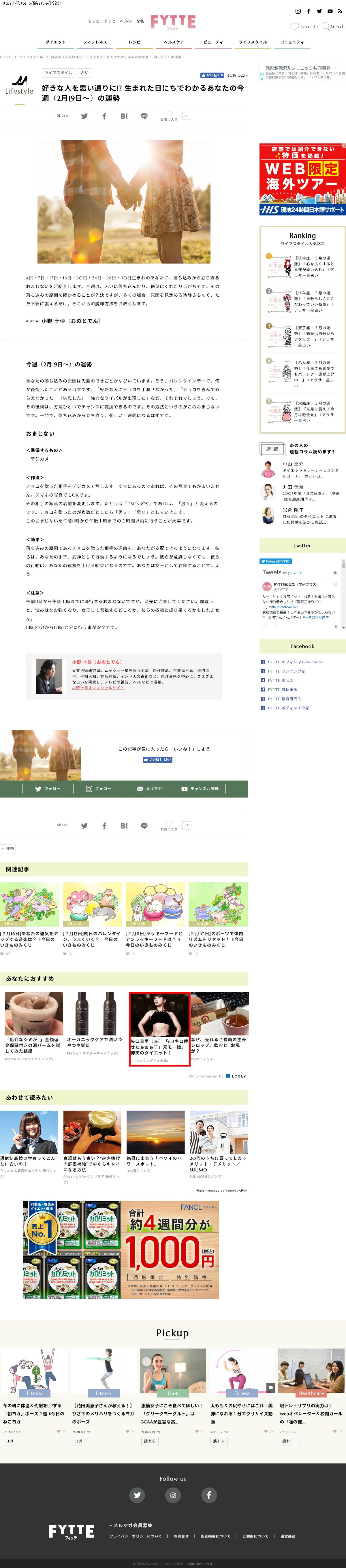Open the HIS WEB限定 海外ツアー banner ad
Viewport: 346px width, 1568px height.
pyautogui.click(x=302, y=179)
